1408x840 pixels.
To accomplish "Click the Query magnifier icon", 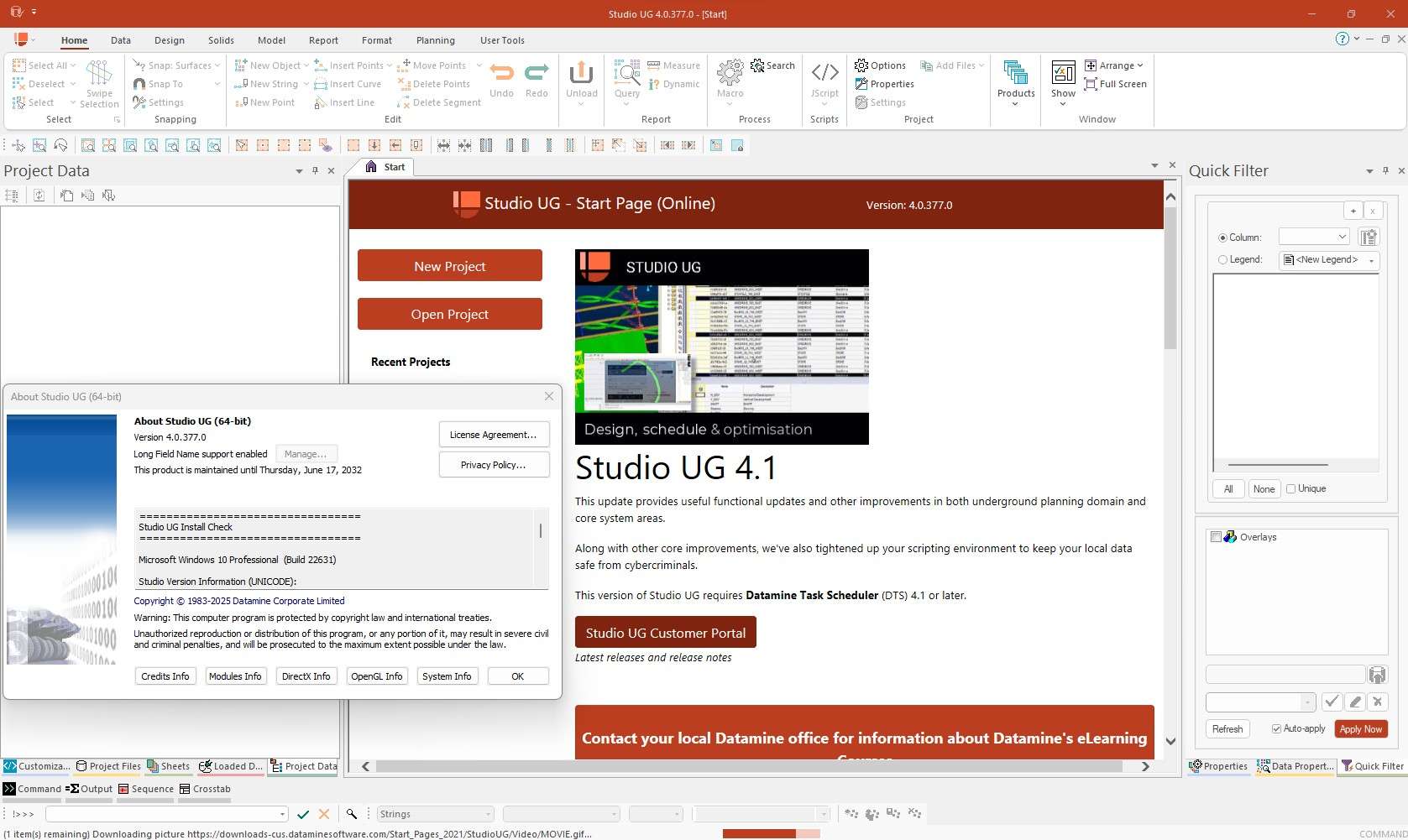I will 627,74.
